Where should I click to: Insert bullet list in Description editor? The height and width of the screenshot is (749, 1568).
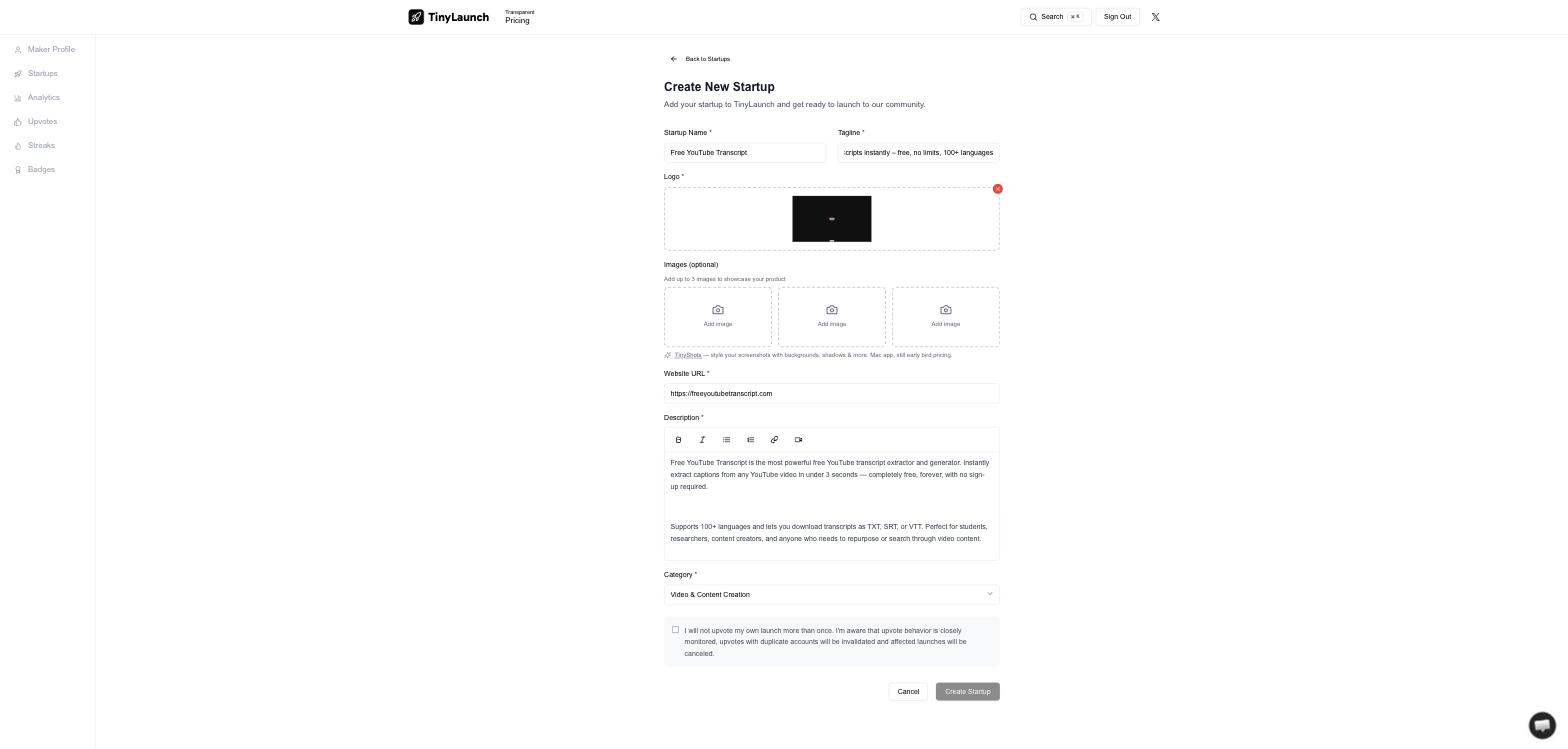coord(726,440)
